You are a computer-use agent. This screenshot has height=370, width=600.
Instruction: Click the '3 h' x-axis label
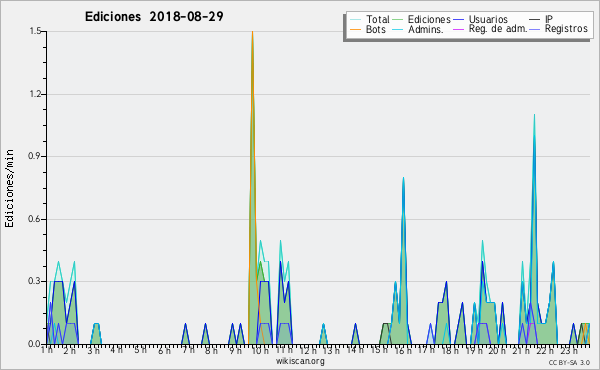93,350
